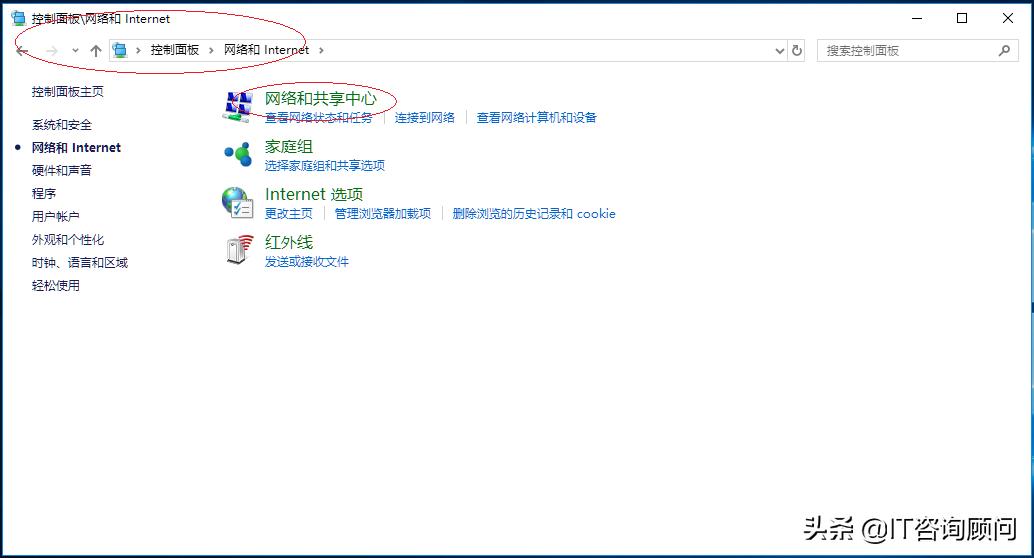
Task: Expand chevron before 控制面板 breadcrumb
Action: pos(138,50)
